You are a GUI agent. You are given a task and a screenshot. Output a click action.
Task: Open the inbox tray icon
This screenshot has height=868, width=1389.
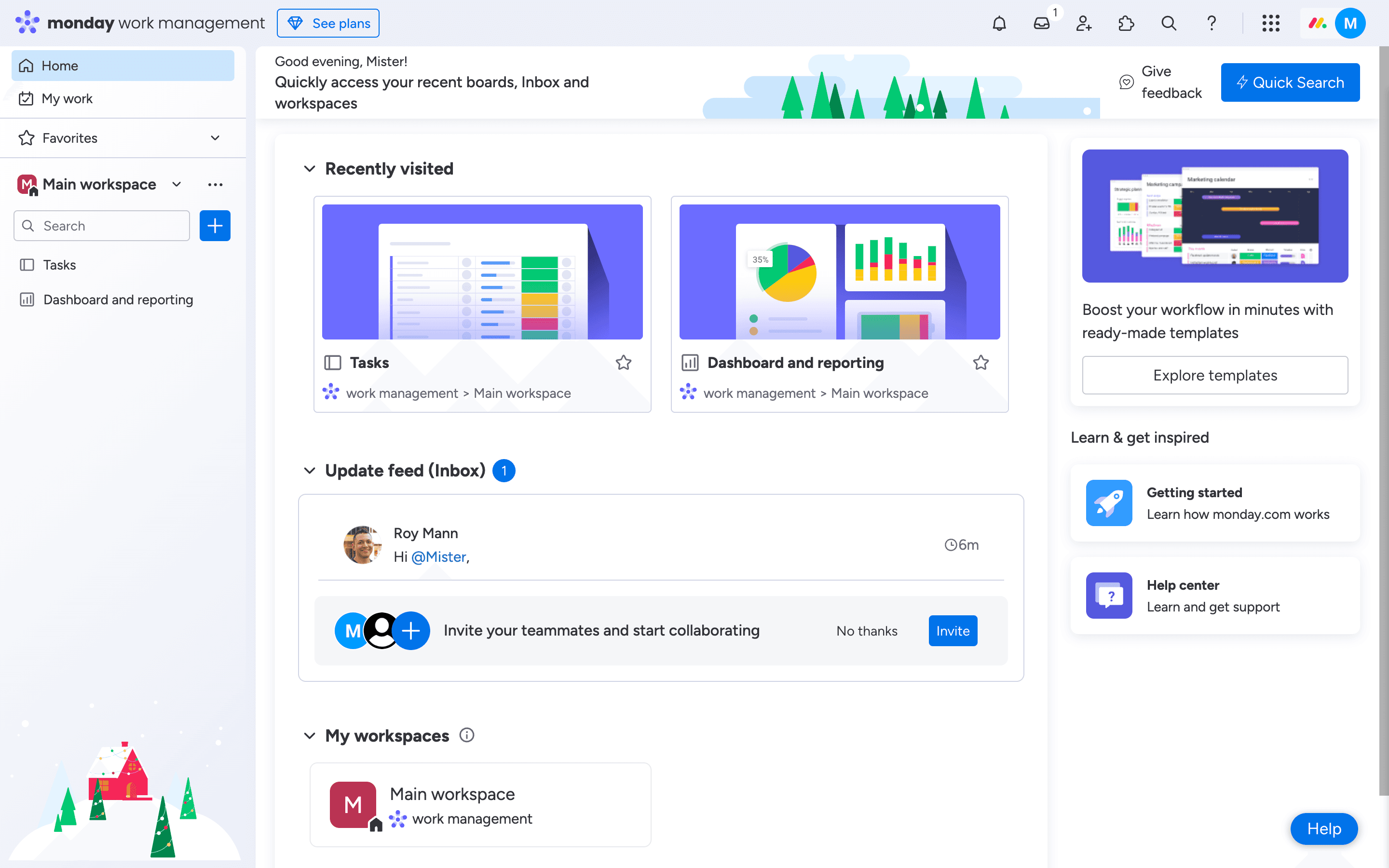click(x=1041, y=24)
